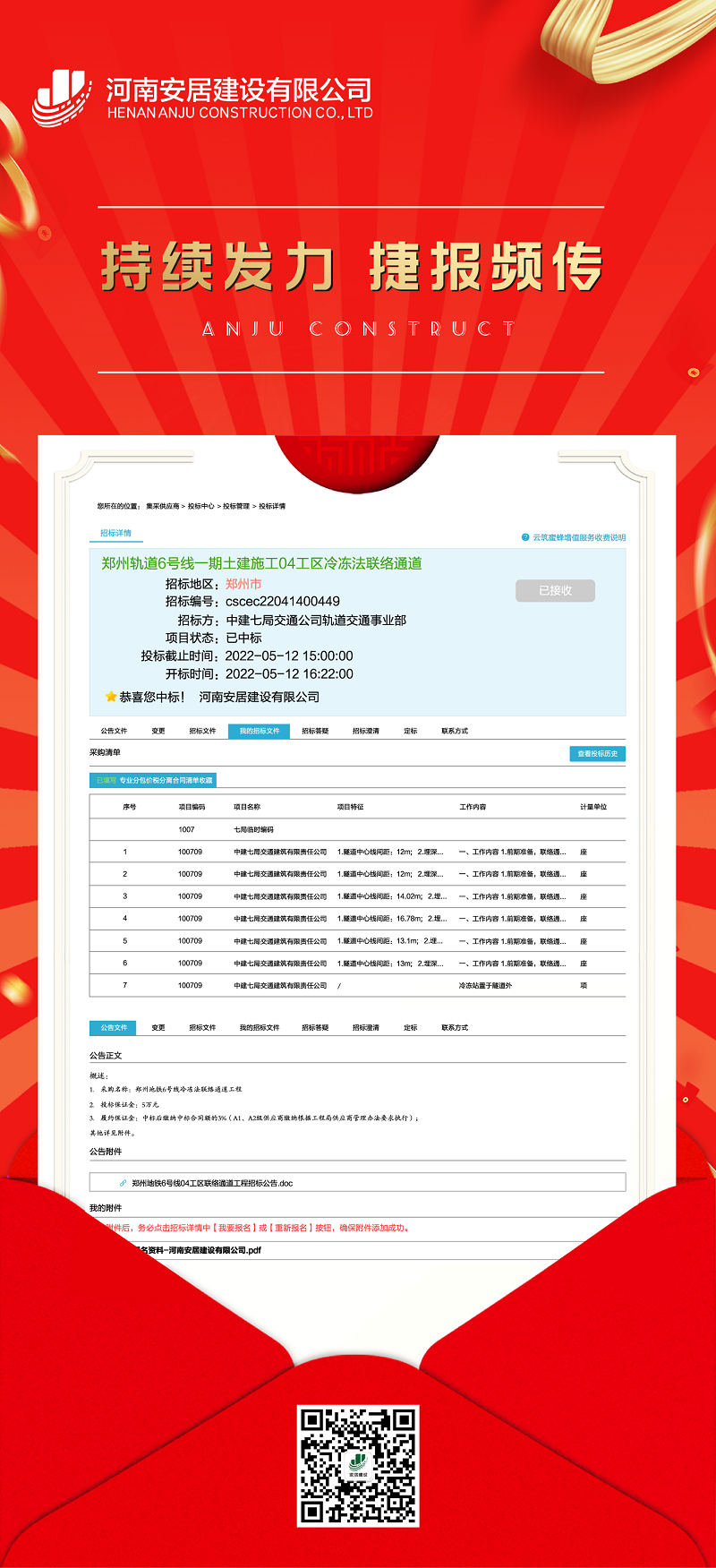Select 招标澄清 tab in lower tab bar
The width and height of the screenshot is (716, 1568).
pyautogui.click(x=366, y=1027)
